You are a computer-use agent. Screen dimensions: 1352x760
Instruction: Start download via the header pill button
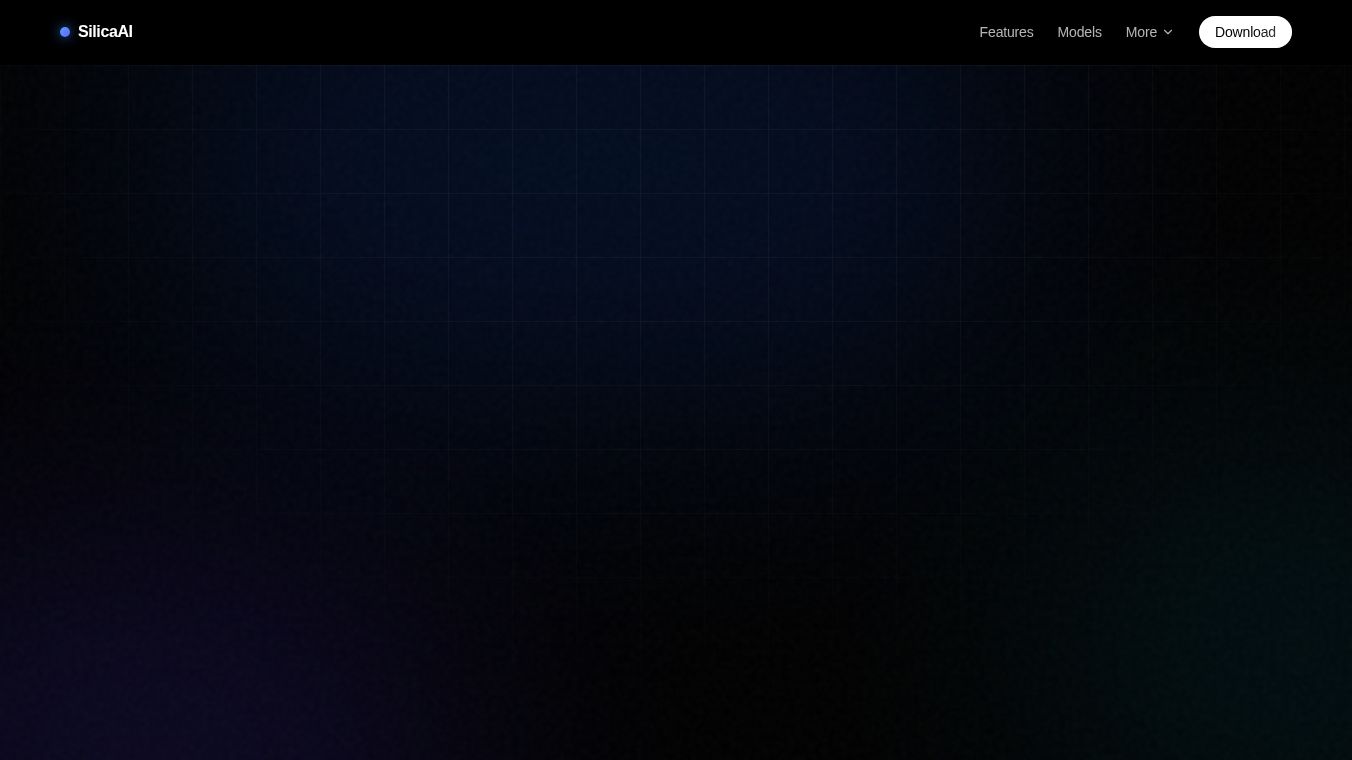(1245, 32)
